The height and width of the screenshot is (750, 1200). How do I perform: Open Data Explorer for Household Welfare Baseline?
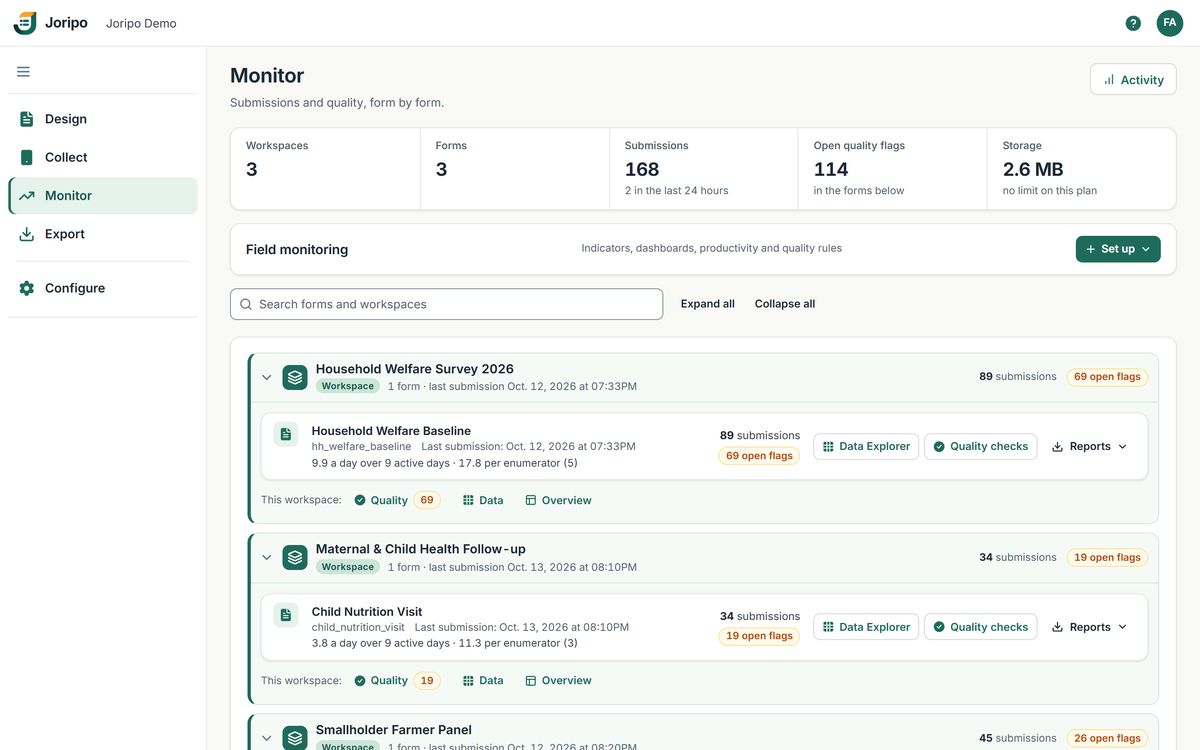866,447
